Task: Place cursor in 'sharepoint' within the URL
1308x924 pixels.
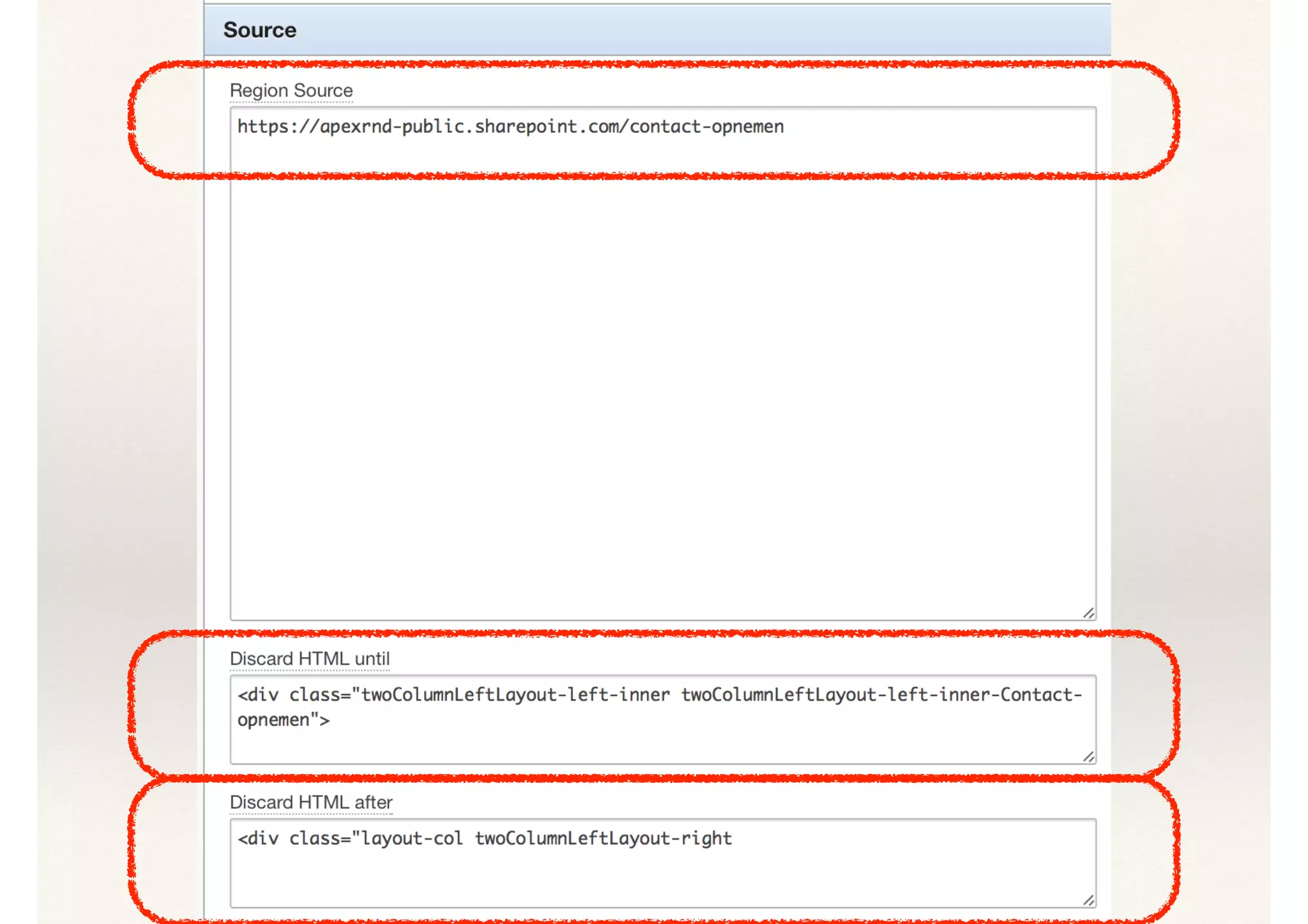Action: pos(527,126)
